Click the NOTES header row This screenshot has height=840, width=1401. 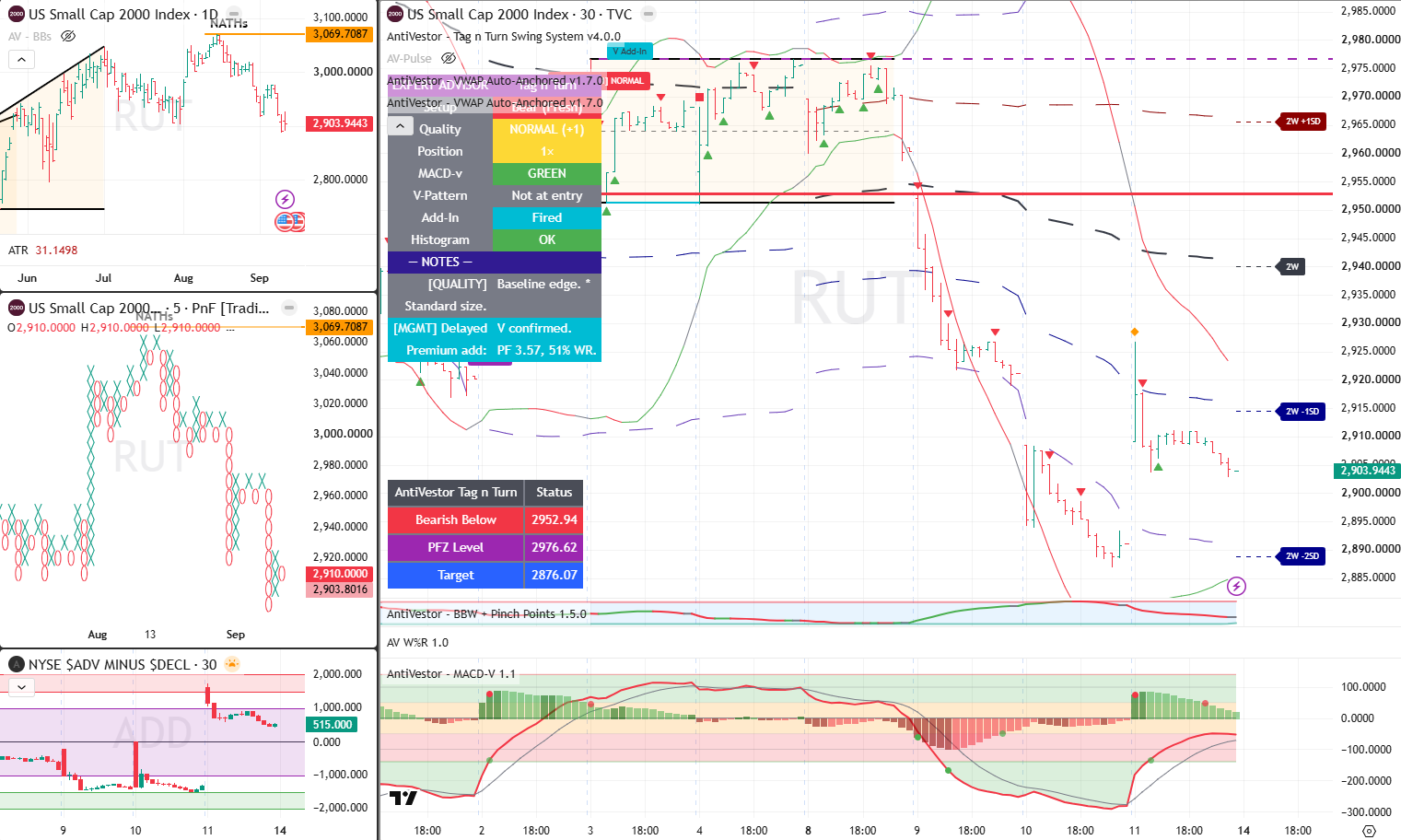tap(495, 262)
